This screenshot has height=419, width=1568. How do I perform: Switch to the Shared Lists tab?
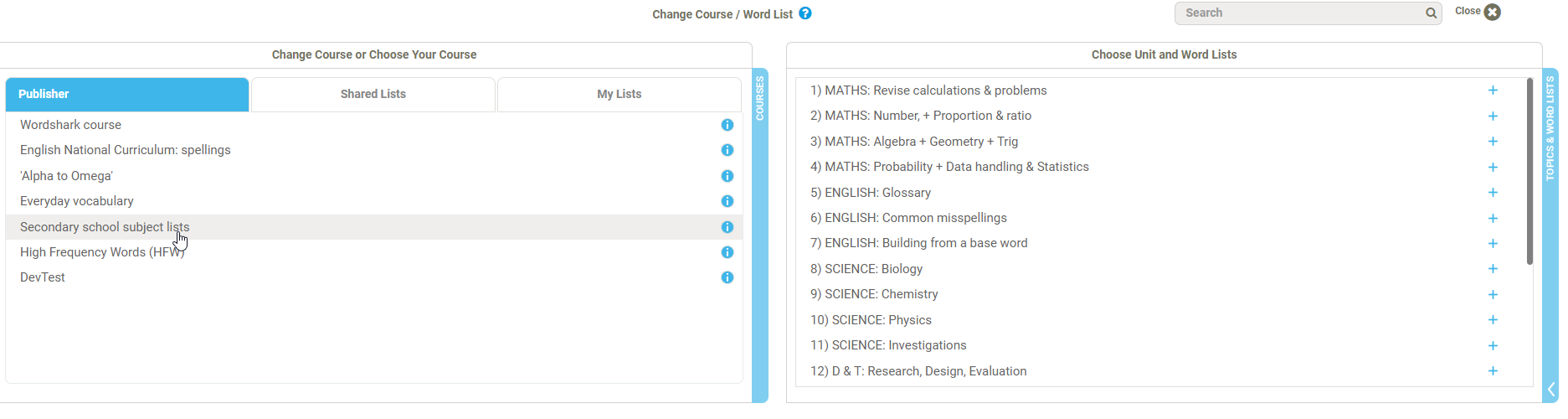pos(373,95)
